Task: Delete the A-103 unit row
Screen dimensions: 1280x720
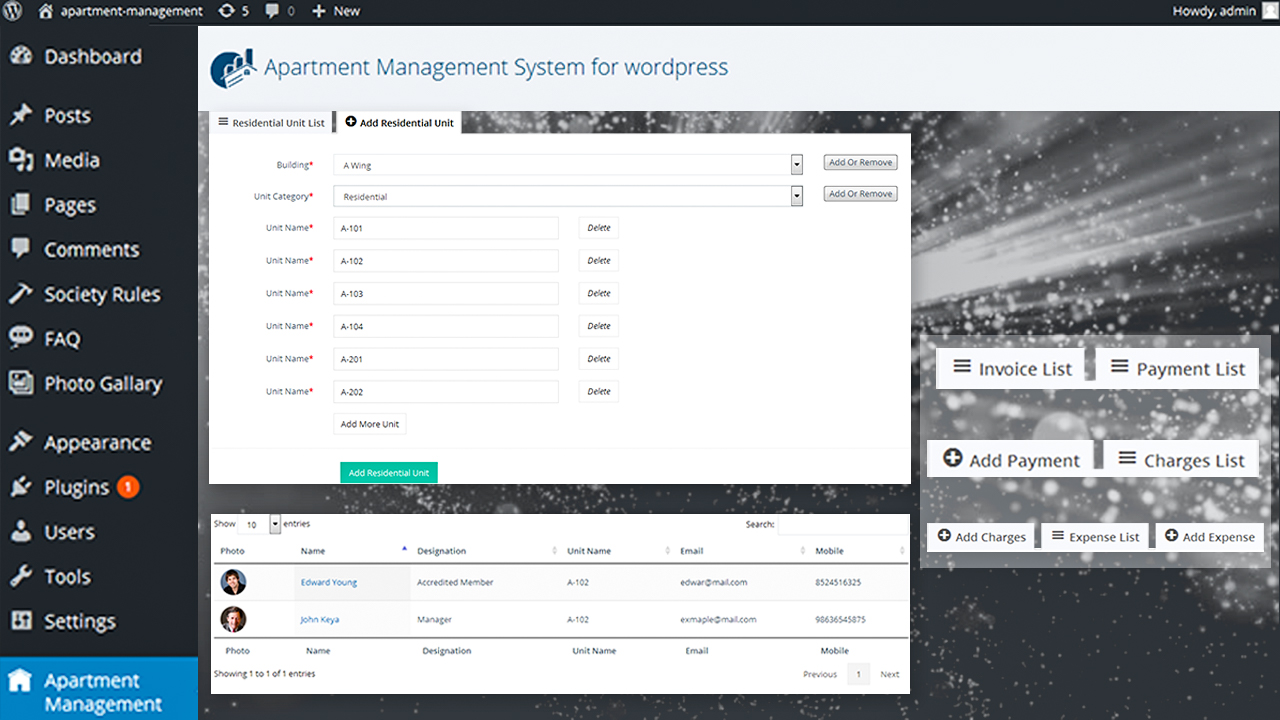Action: 599,294
